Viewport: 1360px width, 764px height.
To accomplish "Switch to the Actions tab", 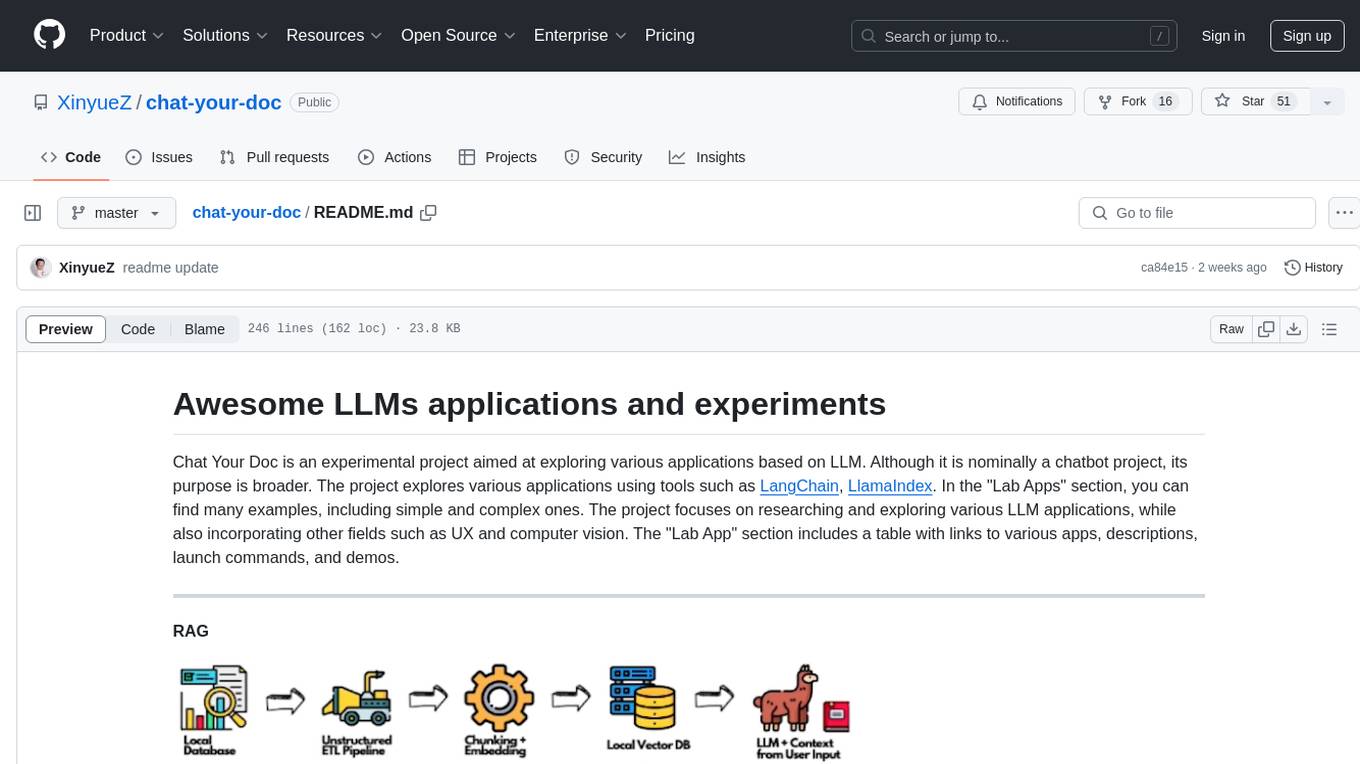I will 395,157.
